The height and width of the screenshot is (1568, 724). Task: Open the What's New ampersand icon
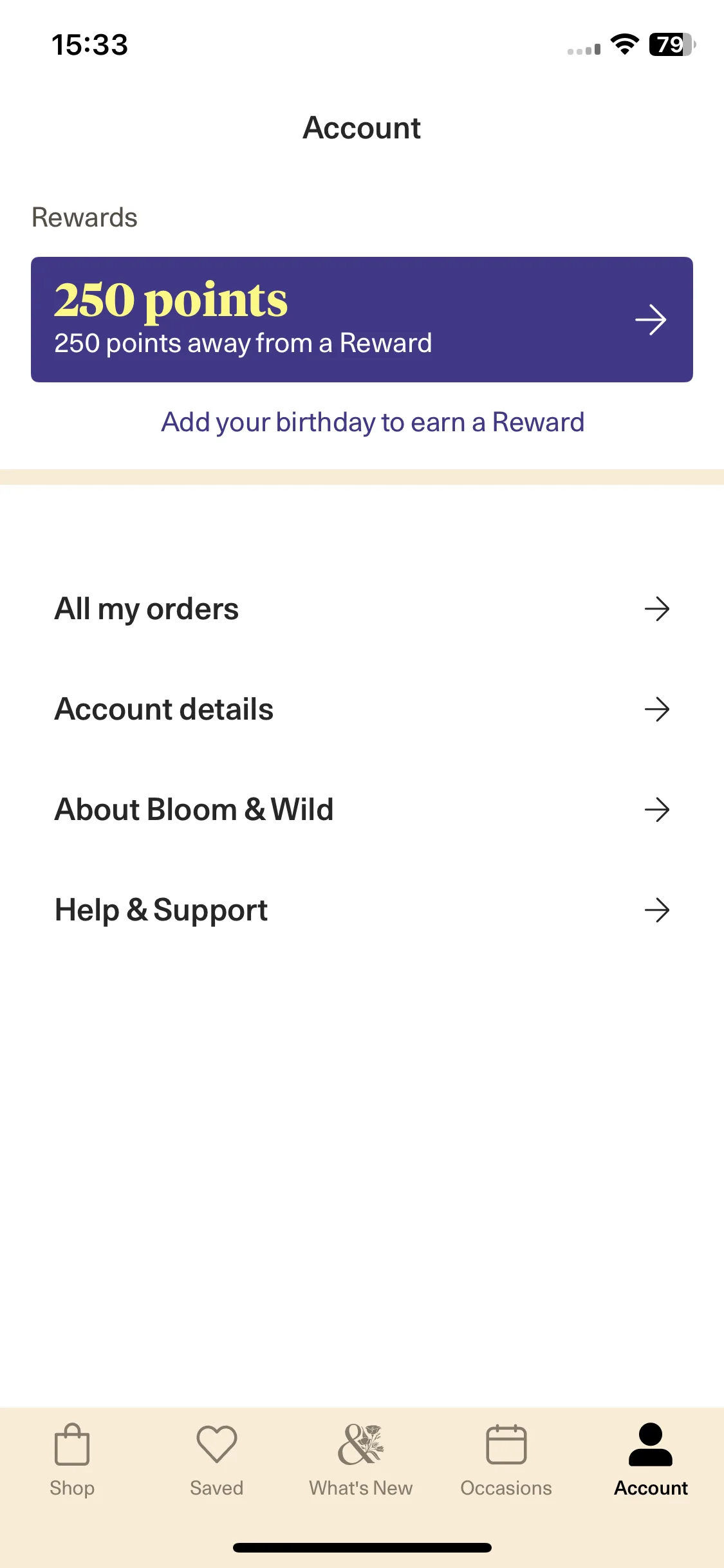(x=361, y=1444)
